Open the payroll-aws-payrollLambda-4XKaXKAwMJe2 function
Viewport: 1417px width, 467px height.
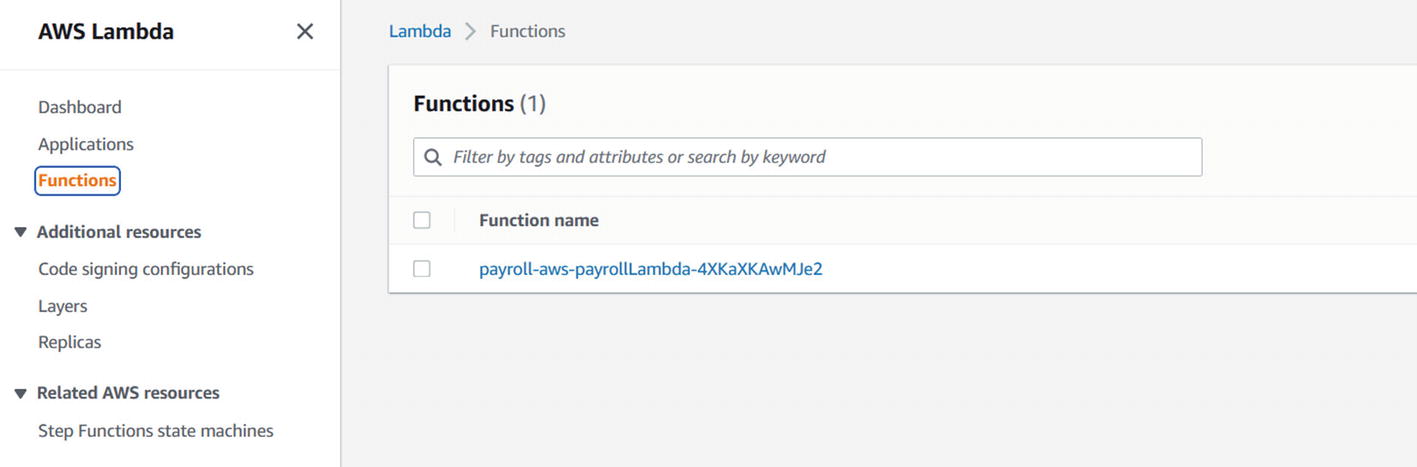[x=650, y=269]
